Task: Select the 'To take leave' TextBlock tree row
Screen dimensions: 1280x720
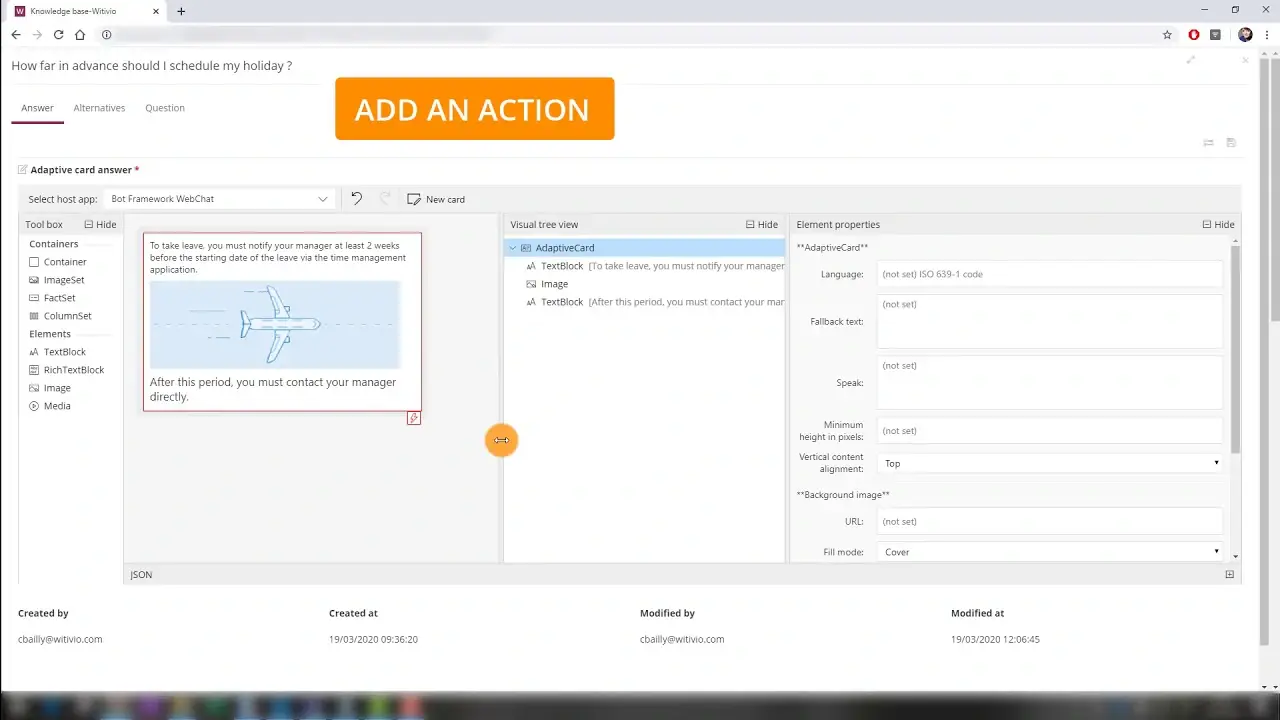Action: pos(645,266)
